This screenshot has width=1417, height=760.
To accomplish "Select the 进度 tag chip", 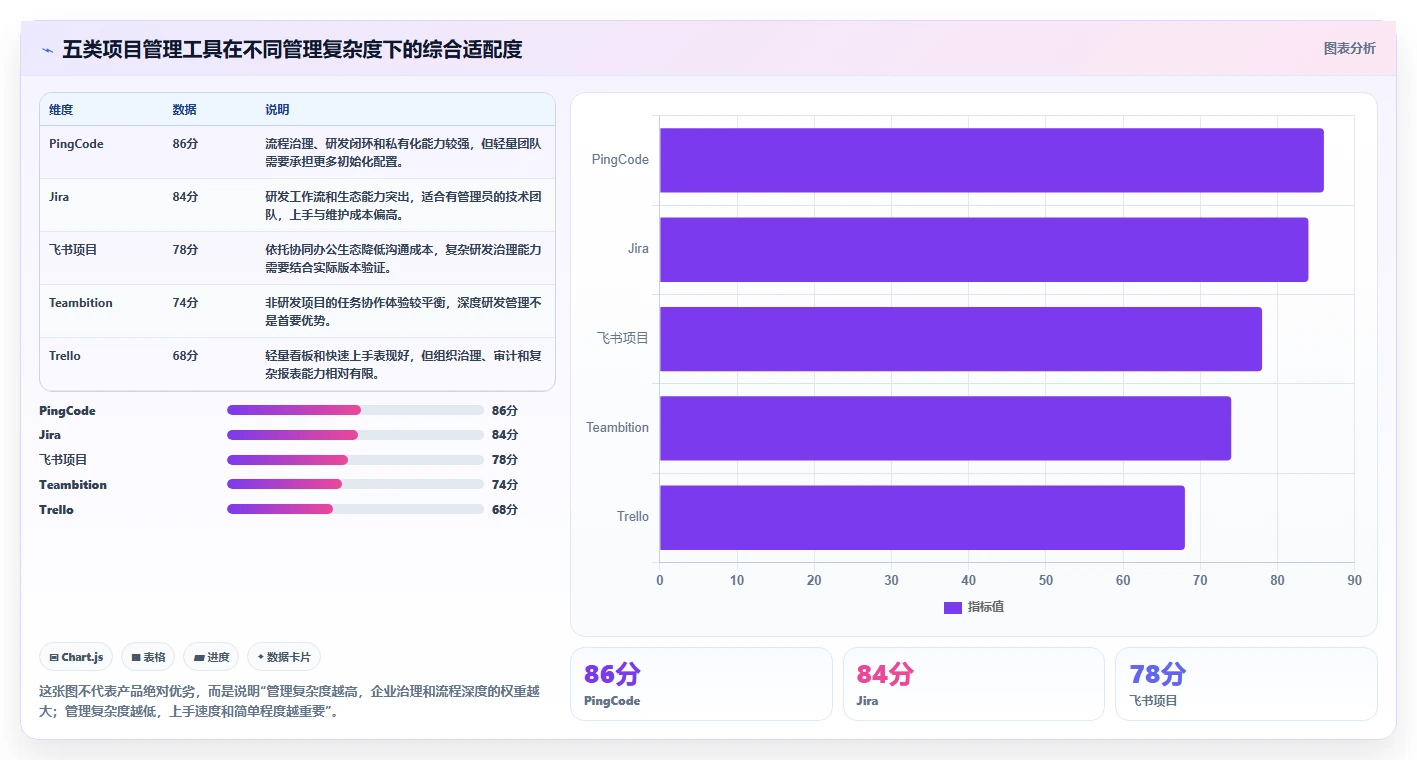I will pyautogui.click(x=211, y=657).
